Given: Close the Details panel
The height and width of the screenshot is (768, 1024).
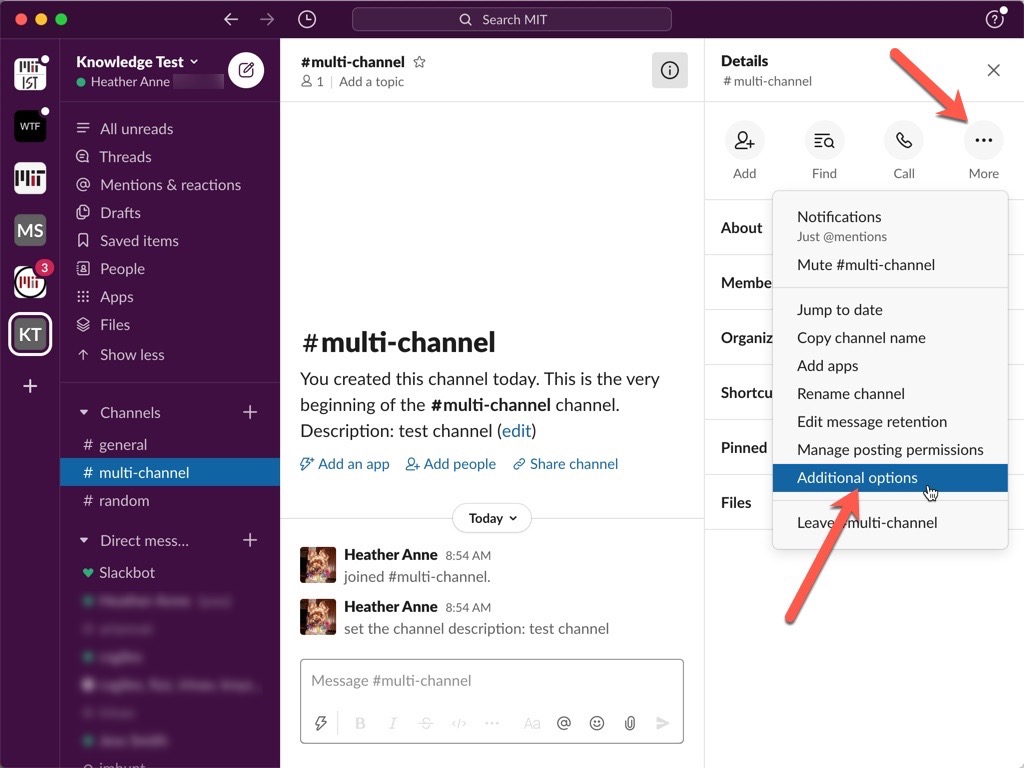Looking at the screenshot, I should [x=993, y=70].
